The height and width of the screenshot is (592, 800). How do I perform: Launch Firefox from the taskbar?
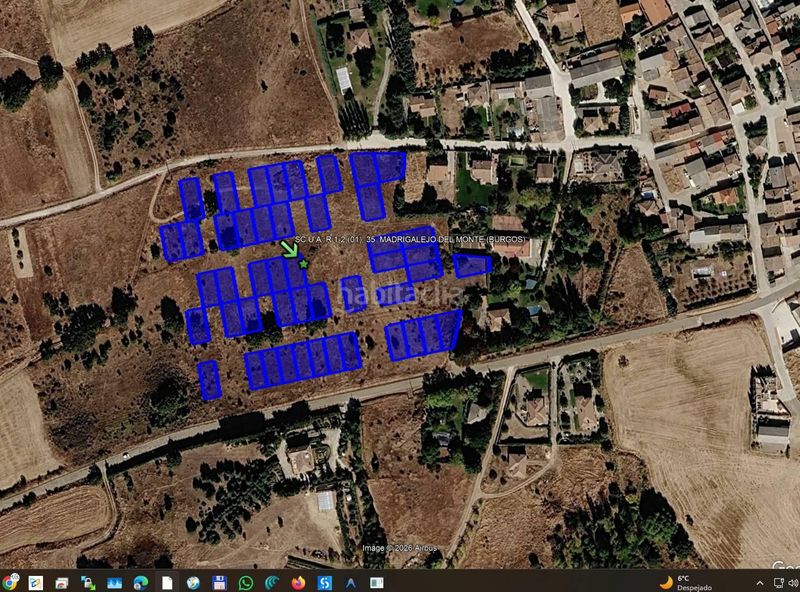(x=298, y=583)
